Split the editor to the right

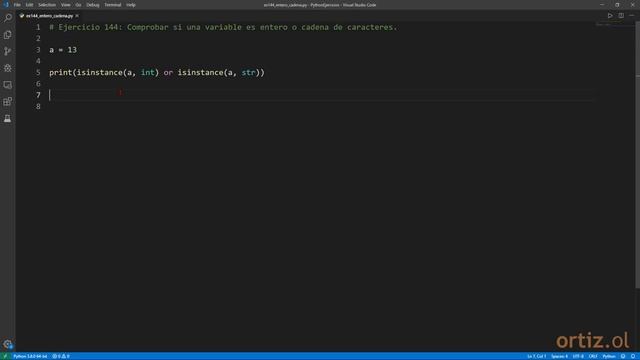(x=621, y=16)
